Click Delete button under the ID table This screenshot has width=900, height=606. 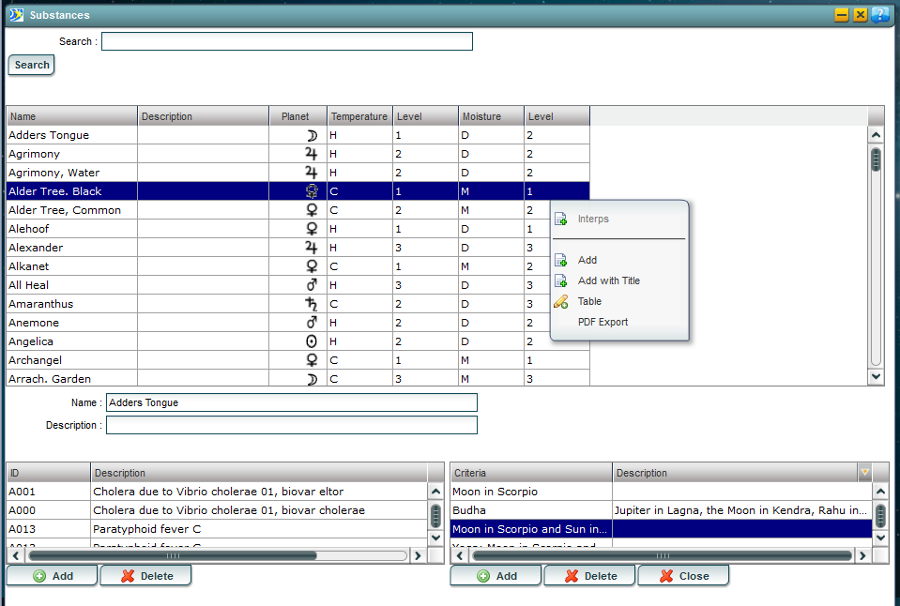tap(146, 576)
